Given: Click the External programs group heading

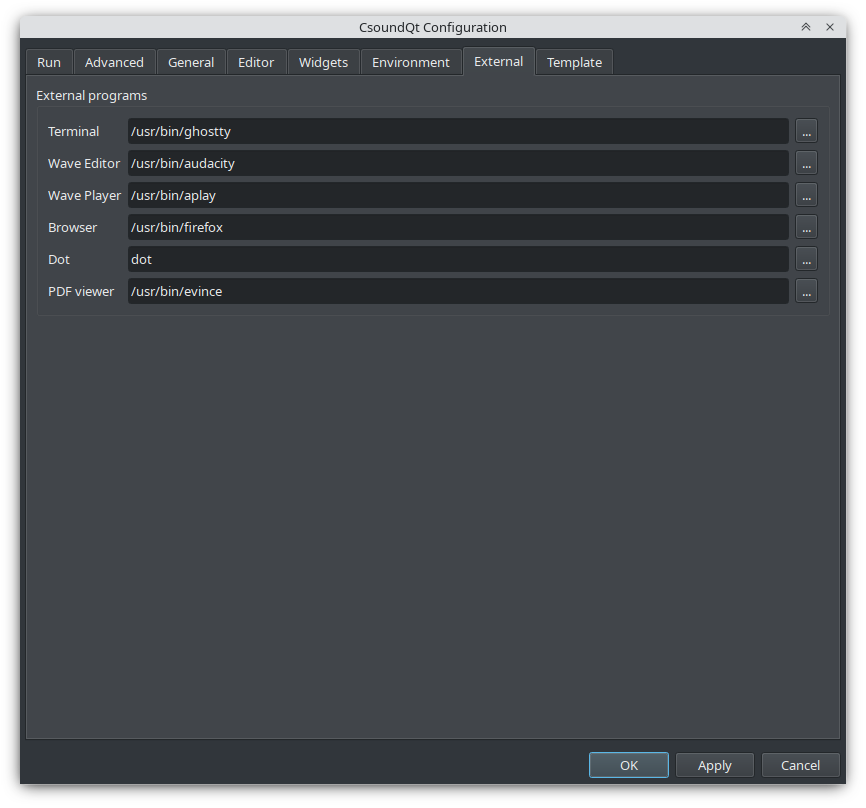Looking at the screenshot, I should click(92, 96).
